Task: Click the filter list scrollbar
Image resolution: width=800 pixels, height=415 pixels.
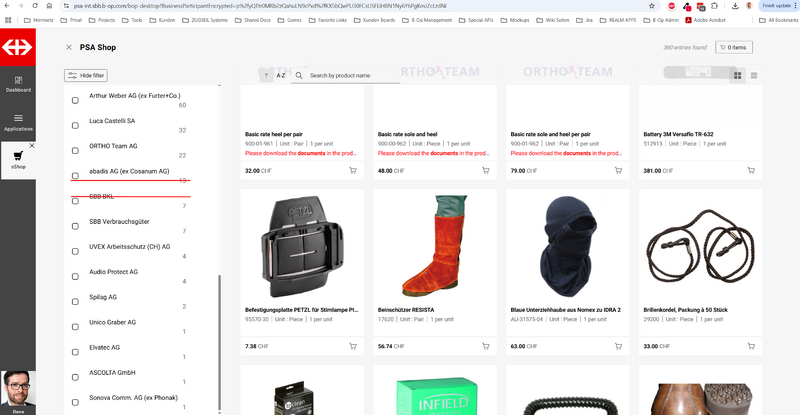Action: [220, 342]
